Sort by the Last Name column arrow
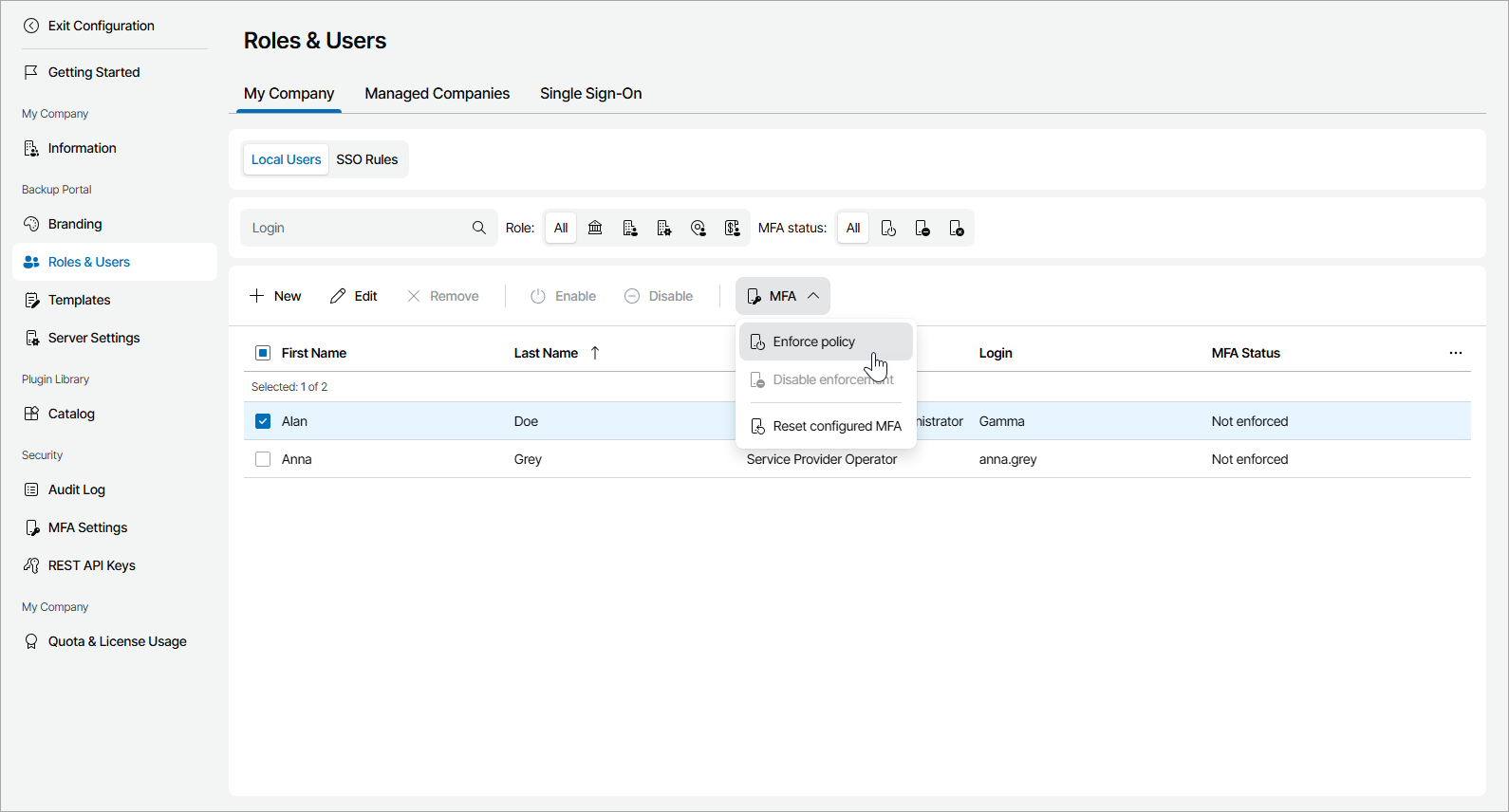The image size is (1509, 812). 595,353
